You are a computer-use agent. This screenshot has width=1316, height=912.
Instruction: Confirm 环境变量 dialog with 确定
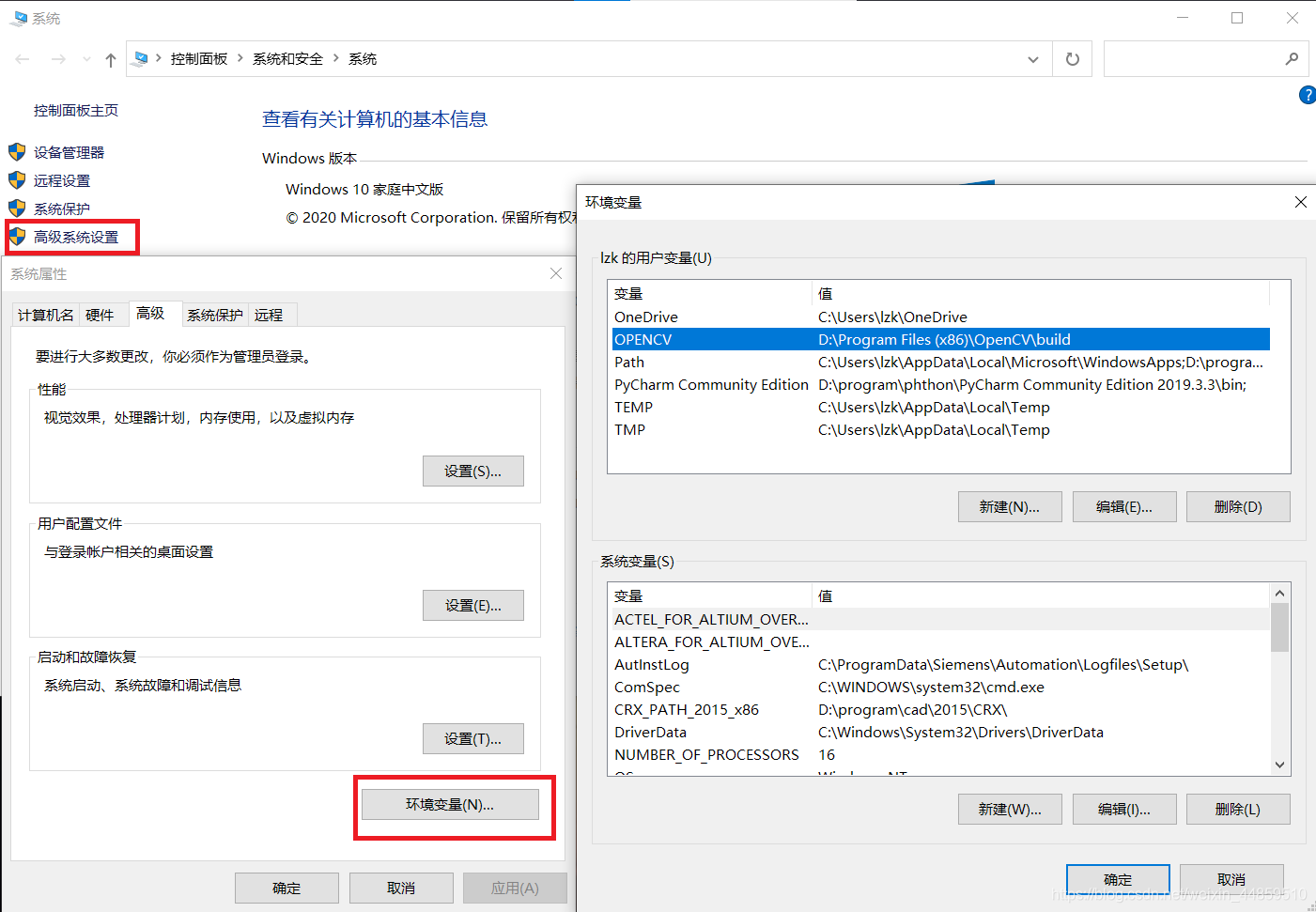point(1118,880)
